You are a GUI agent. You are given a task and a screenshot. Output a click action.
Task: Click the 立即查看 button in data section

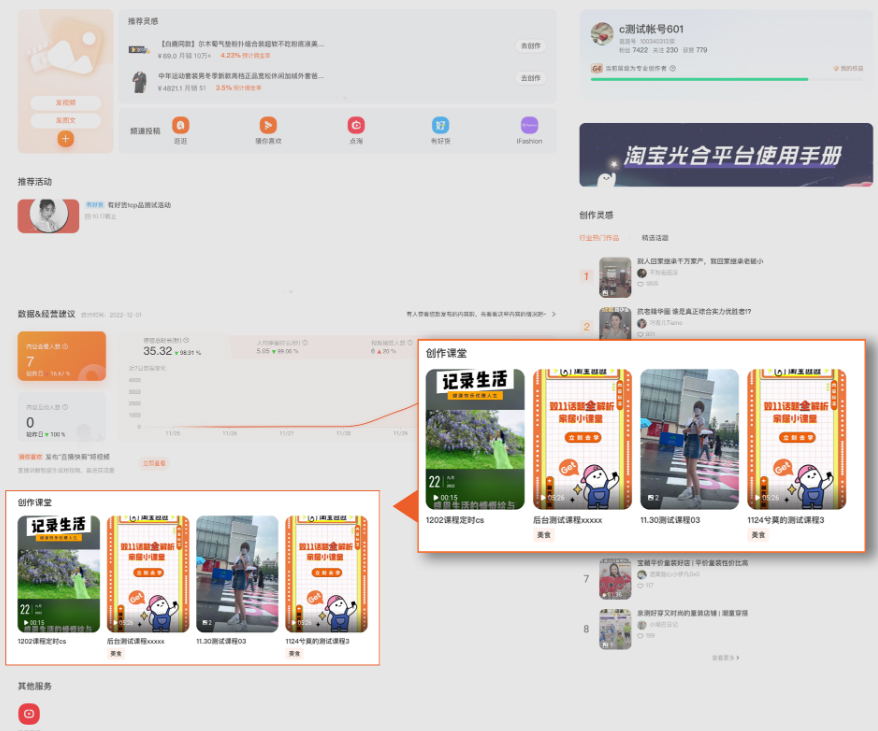coord(152,462)
